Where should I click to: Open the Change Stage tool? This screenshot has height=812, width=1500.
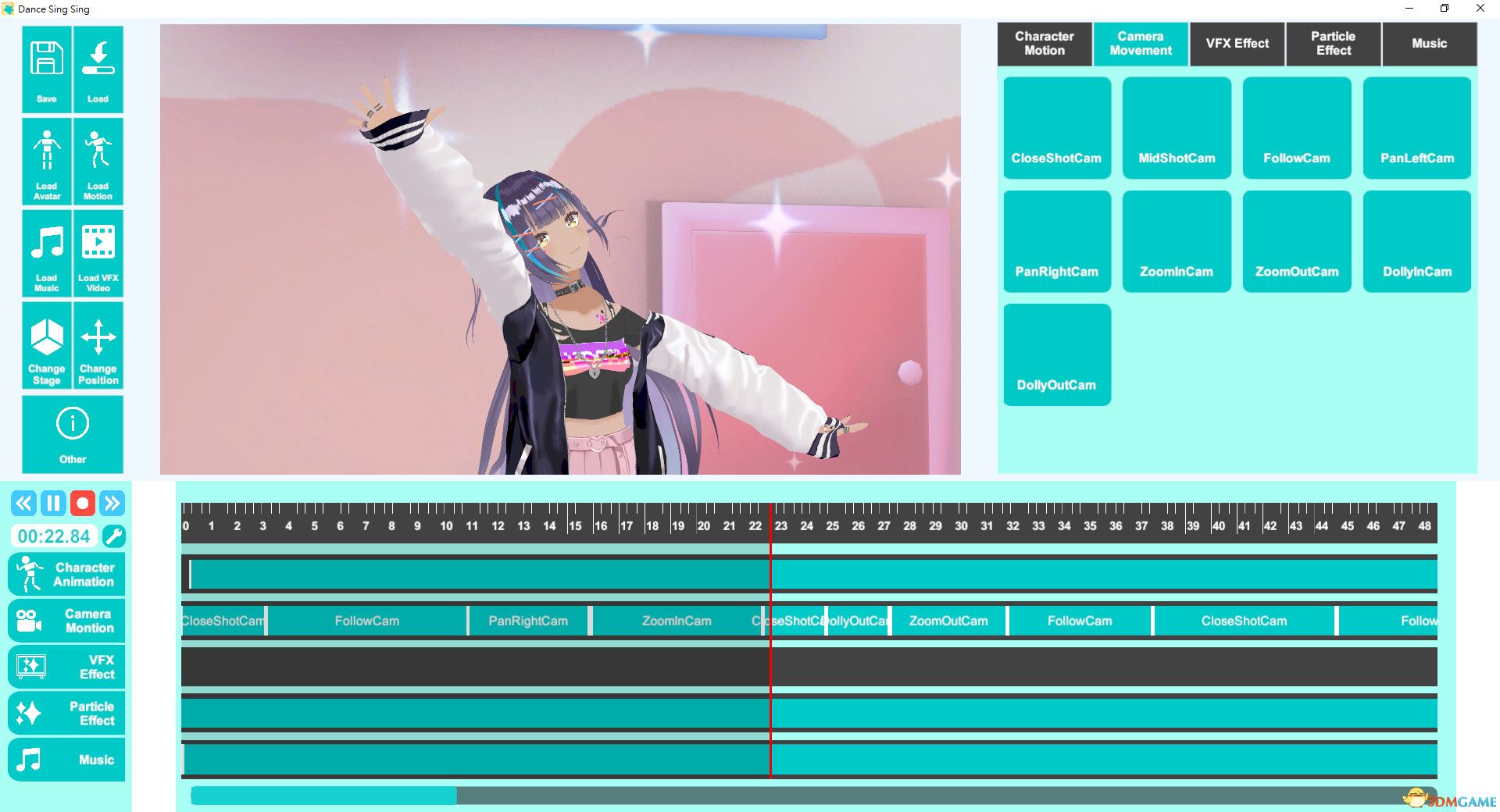47,346
